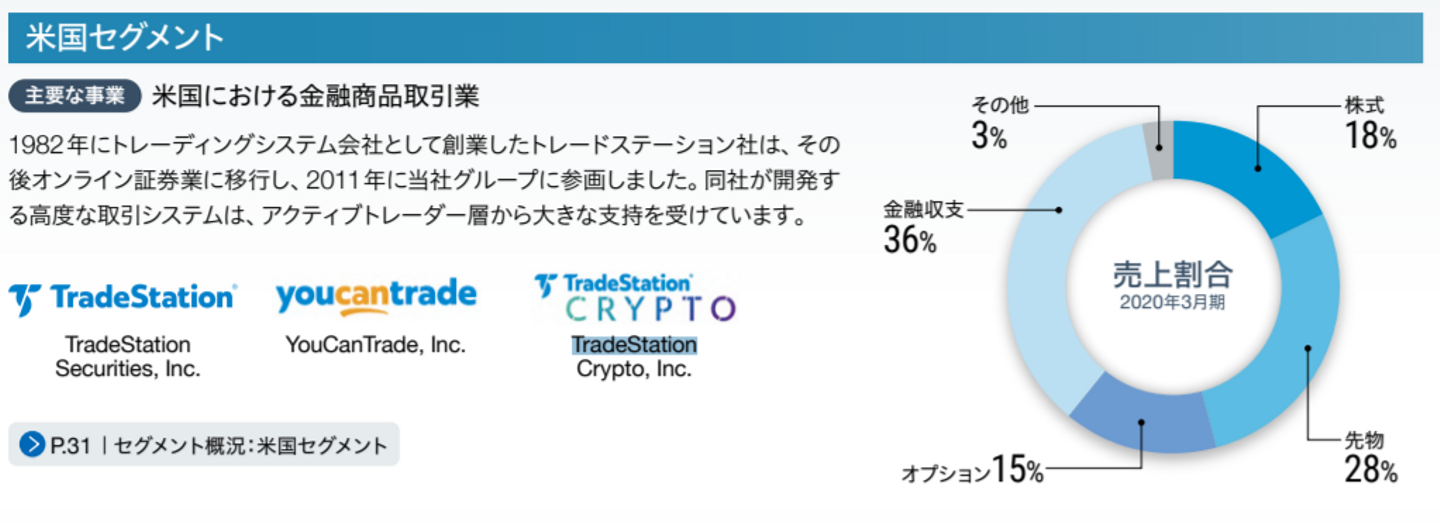Screen dimensions: 1440x524
Task: Click the 主要な事業 badge
Action: pos(75,96)
